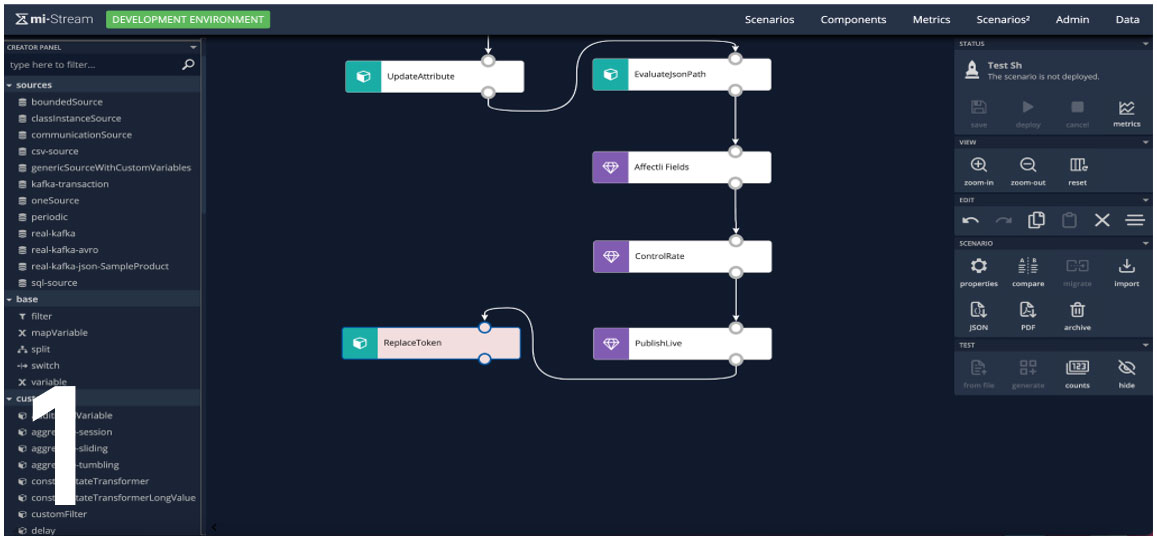This screenshot has width=1157, height=540.
Task: Open scenario properties gear icon
Action: click(979, 267)
